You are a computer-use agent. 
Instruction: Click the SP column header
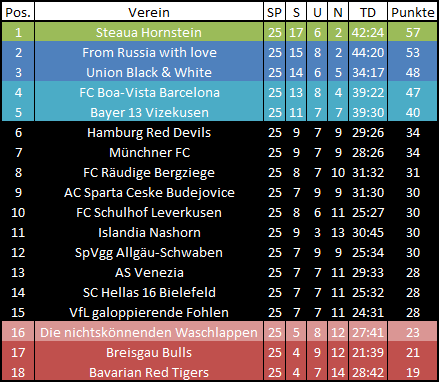point(274,12)
